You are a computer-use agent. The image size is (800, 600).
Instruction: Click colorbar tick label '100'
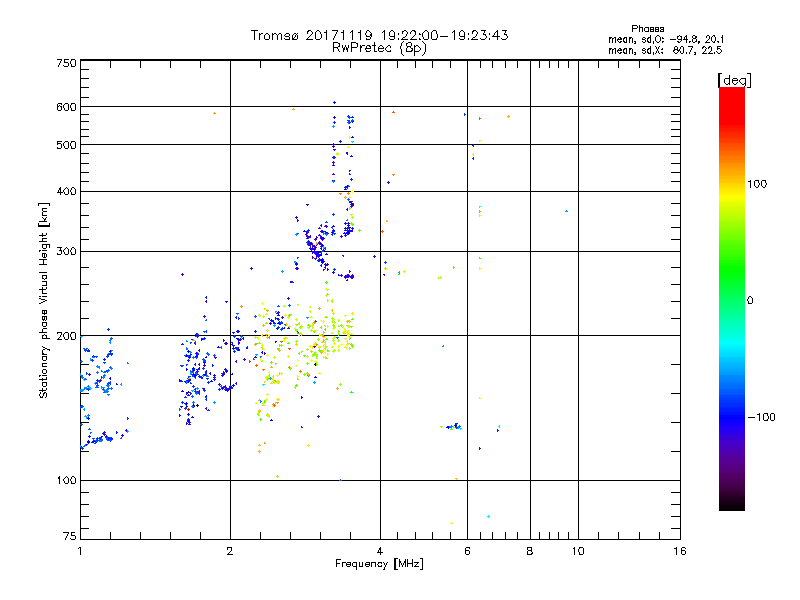point(757,184)
